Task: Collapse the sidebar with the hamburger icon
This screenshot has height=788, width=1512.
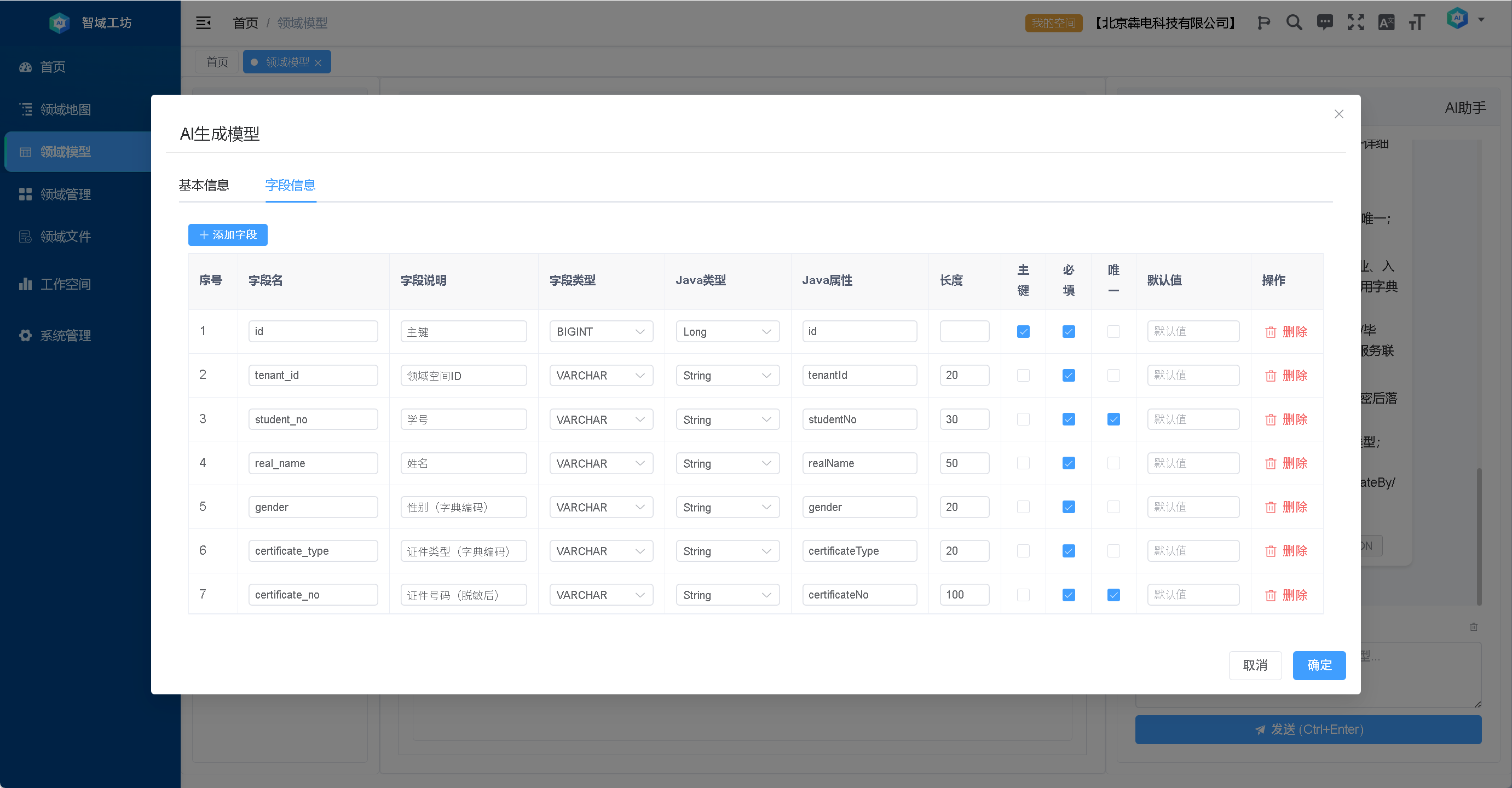Action: pyautogui.click(x=203, y=22)
